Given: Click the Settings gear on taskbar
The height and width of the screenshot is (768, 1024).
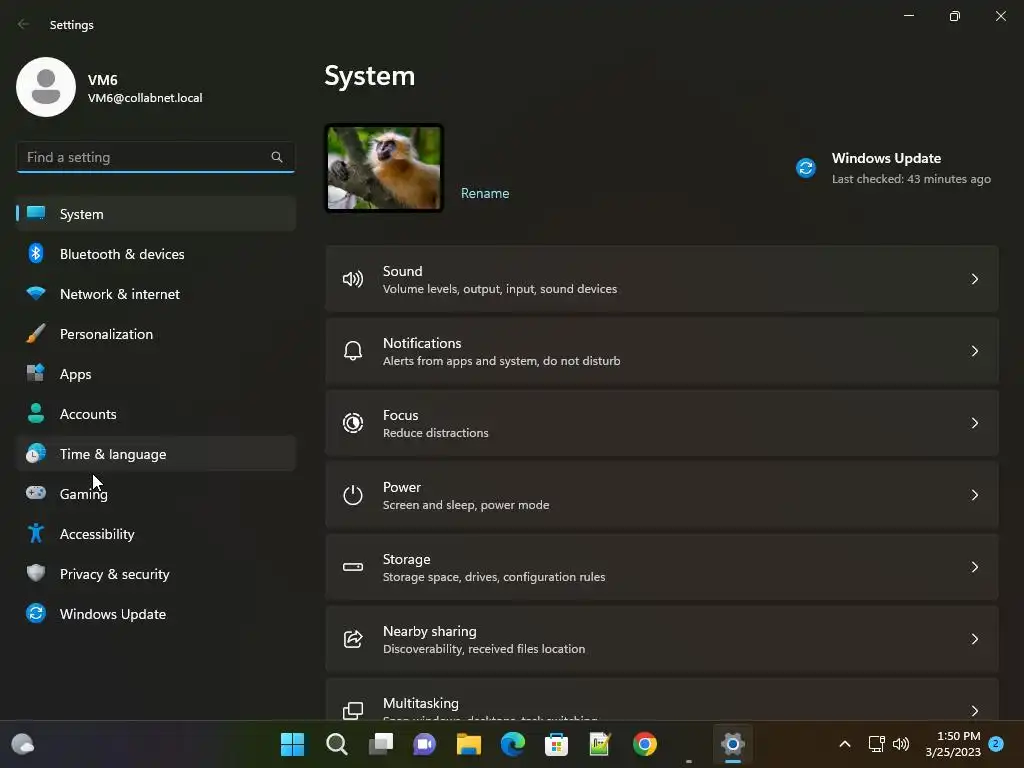Looking at the screenshot, I should coord(733,744).
